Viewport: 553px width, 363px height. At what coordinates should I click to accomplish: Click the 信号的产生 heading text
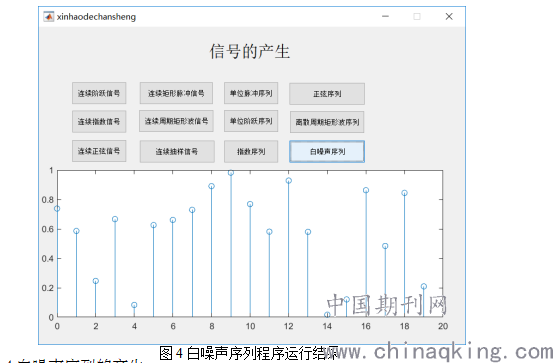[x=250, y=52]
